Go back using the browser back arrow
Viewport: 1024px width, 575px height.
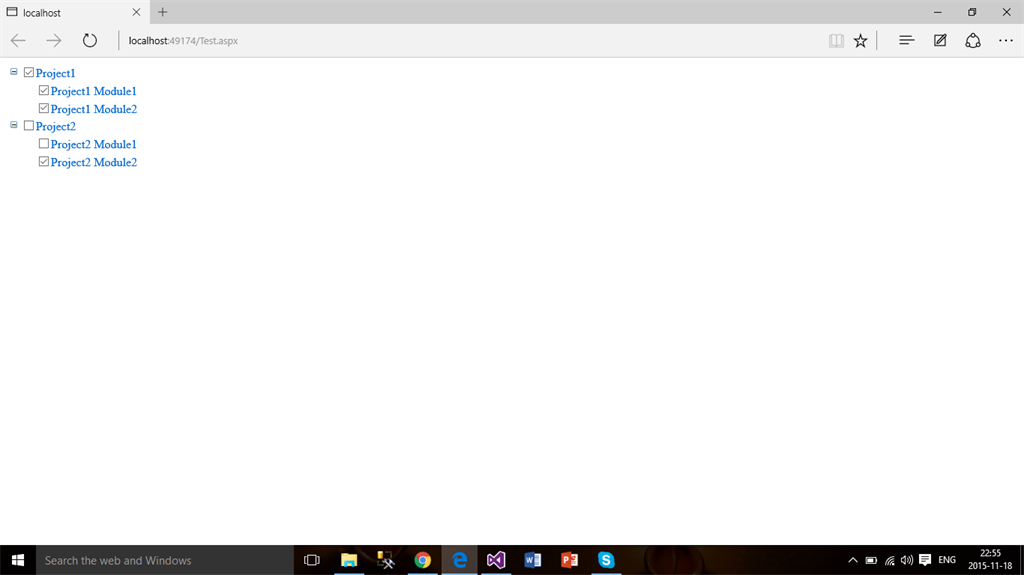(x=18, y=41)
